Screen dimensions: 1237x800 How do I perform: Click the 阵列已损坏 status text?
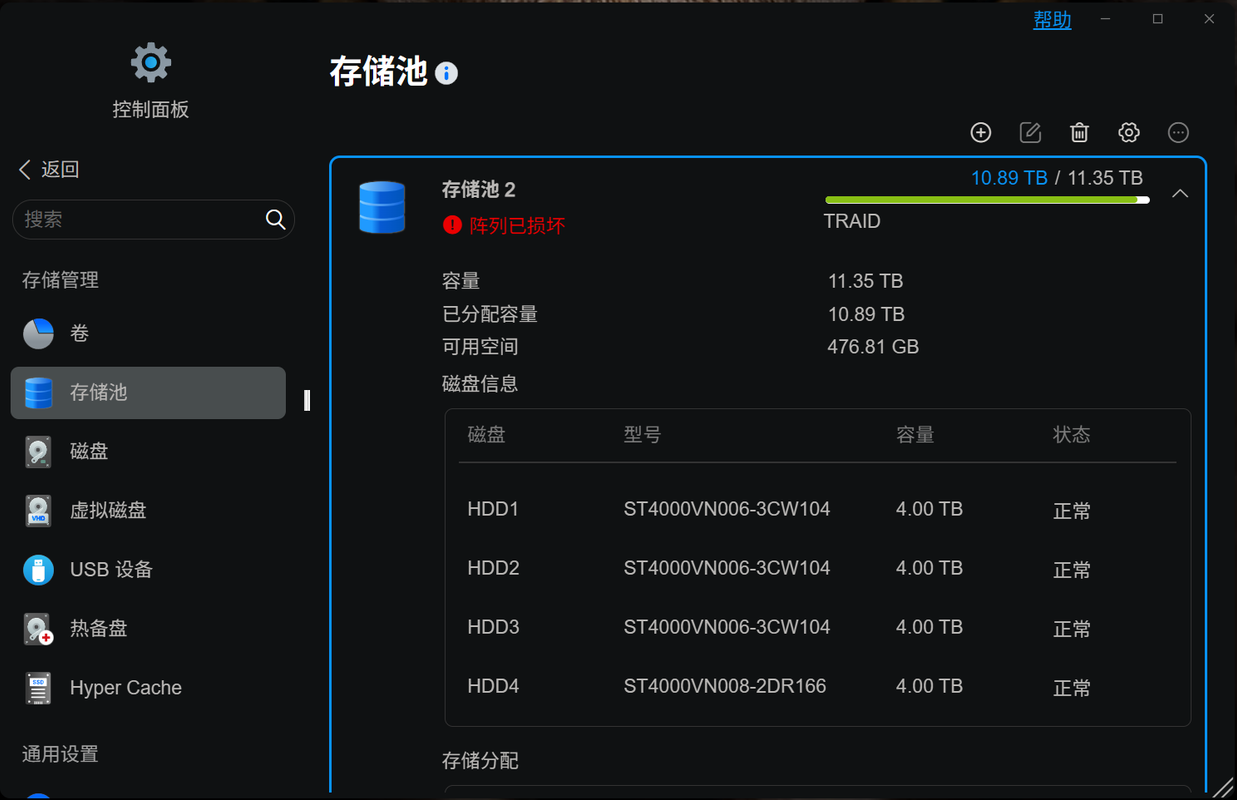pos(517,225)
